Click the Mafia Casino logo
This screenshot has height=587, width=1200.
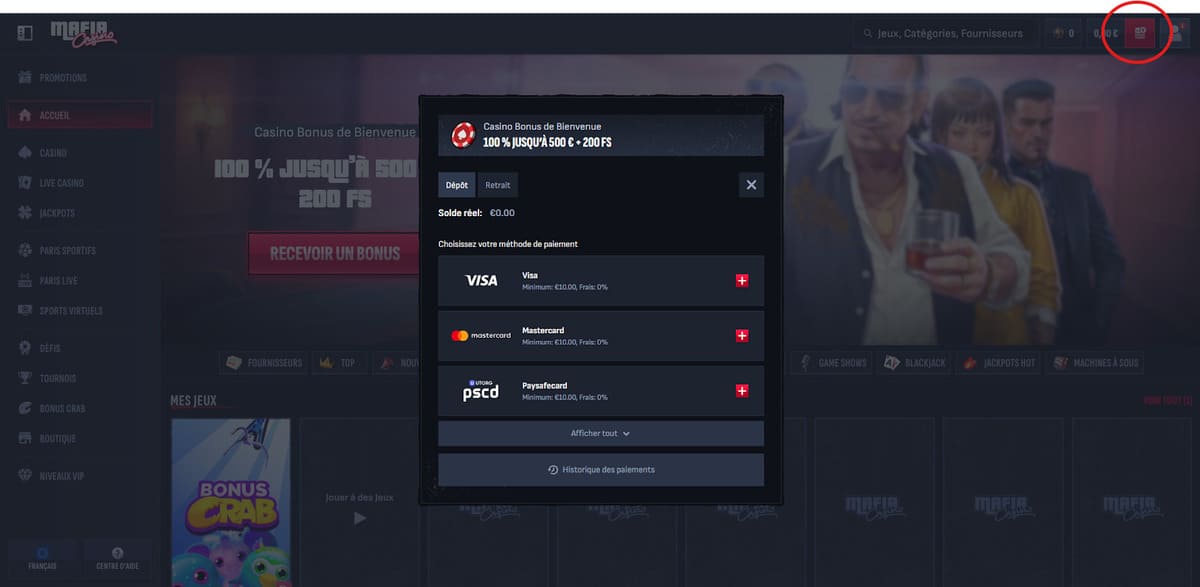84,33
